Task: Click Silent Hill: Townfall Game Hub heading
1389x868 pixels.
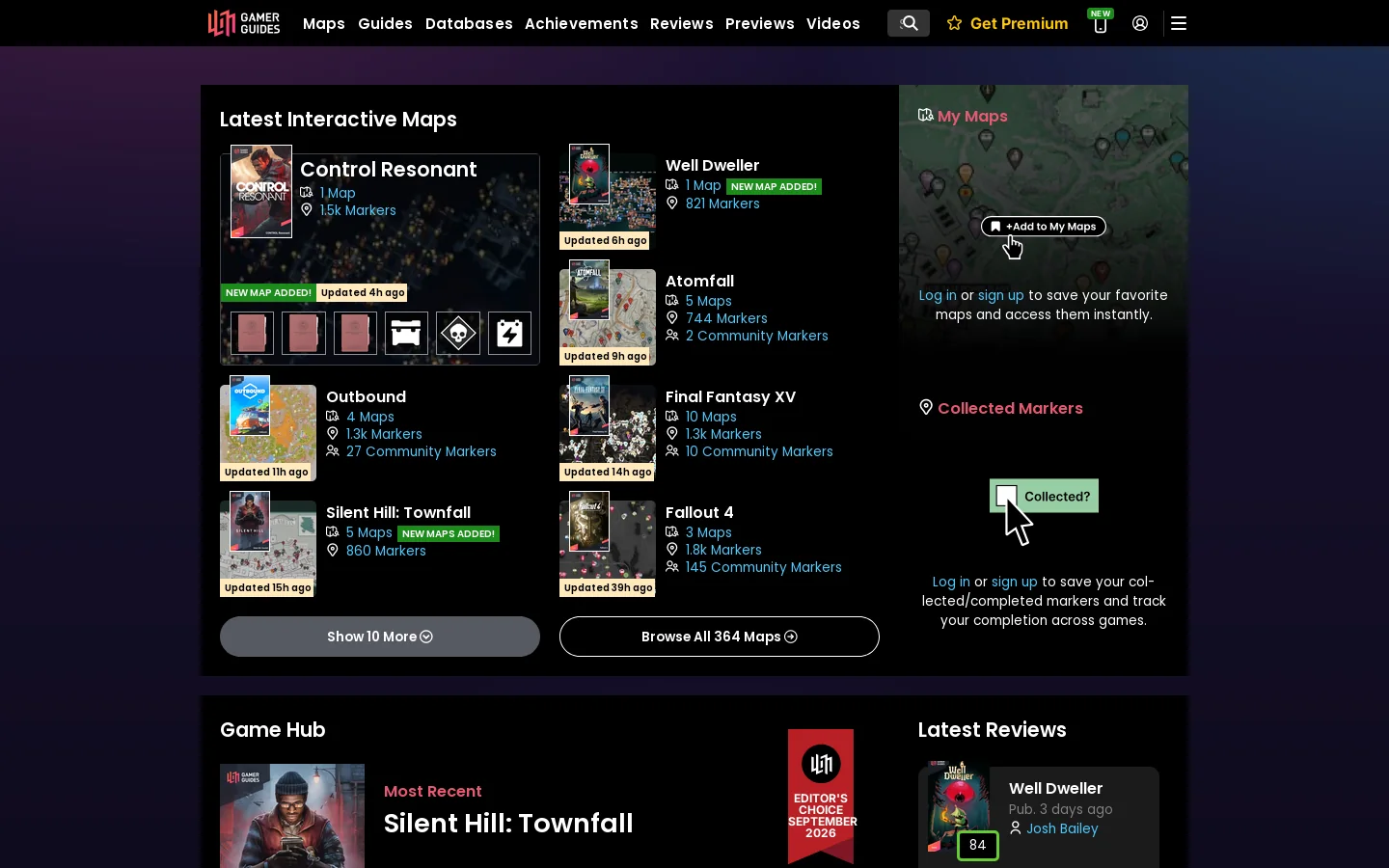Action: pyautogui.click(x=508, y=823)
